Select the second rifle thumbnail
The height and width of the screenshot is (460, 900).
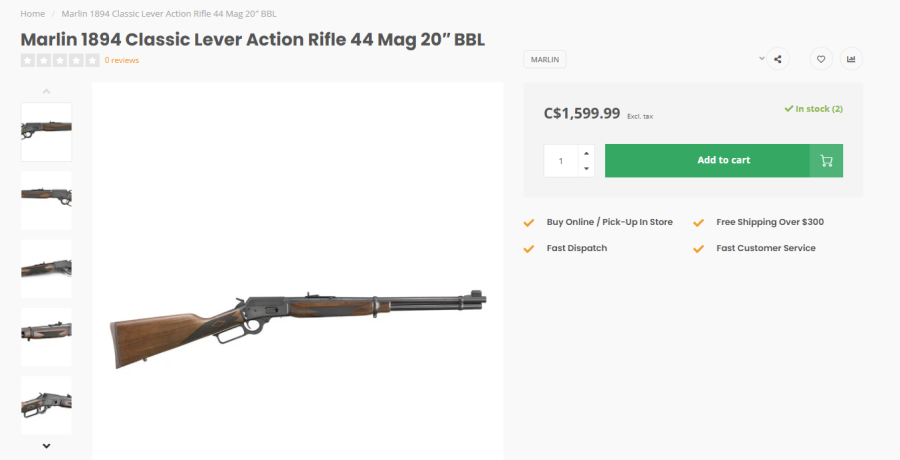click(x=46, y=199)
